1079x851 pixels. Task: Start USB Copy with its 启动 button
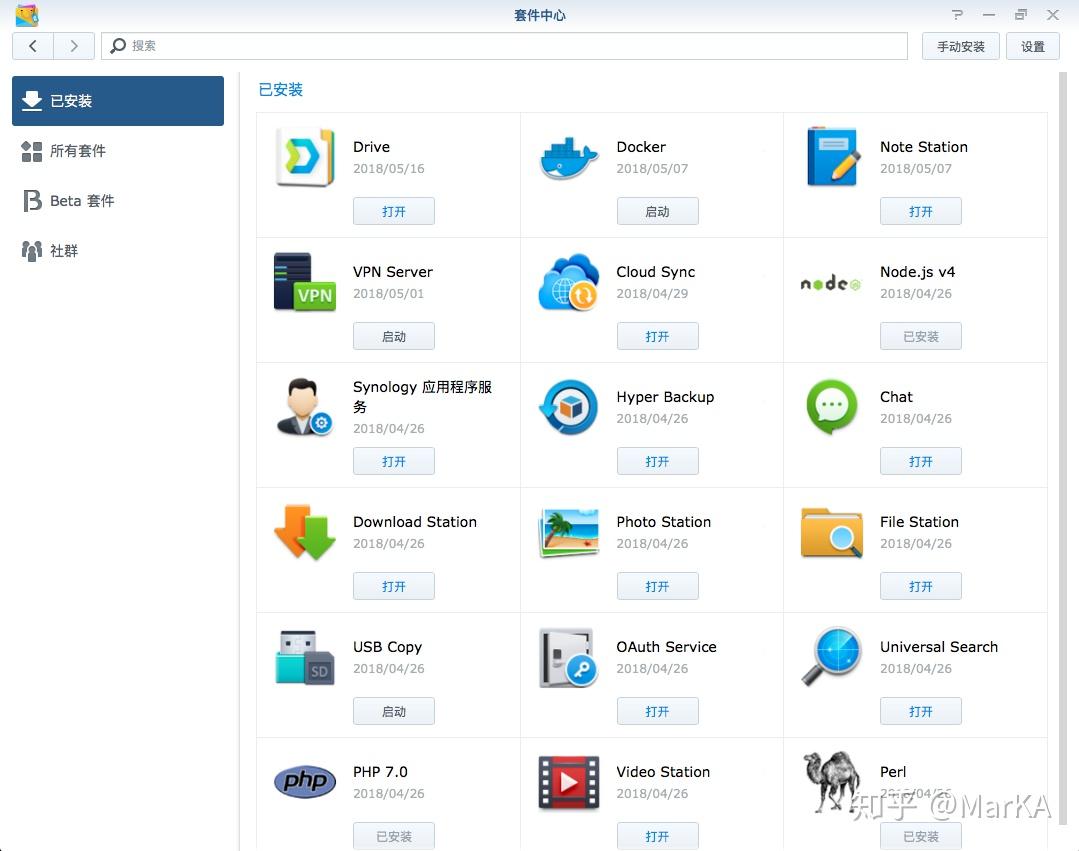[394, 711]
